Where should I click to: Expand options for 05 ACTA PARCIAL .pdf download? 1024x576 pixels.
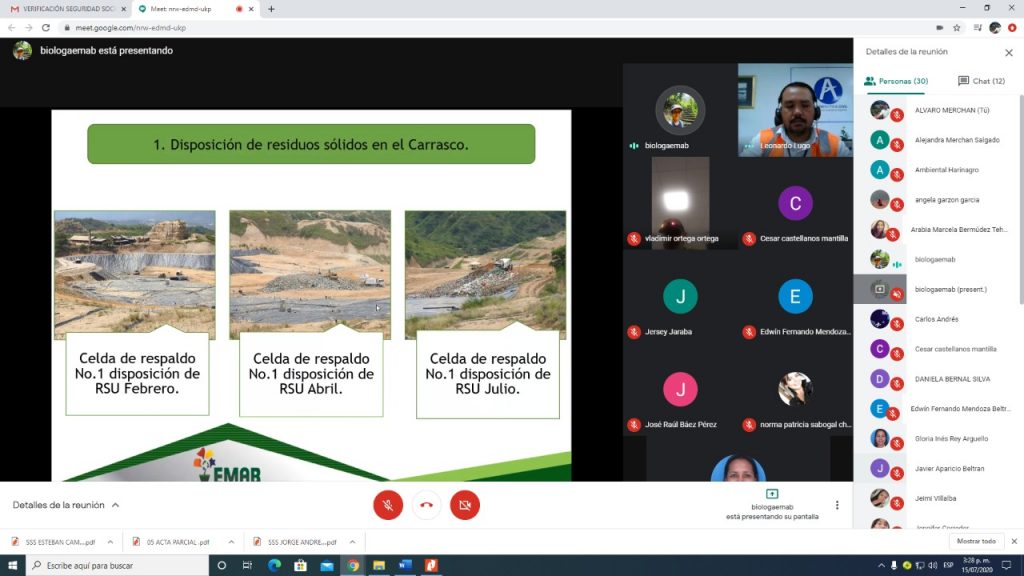[x=231, y=542]
